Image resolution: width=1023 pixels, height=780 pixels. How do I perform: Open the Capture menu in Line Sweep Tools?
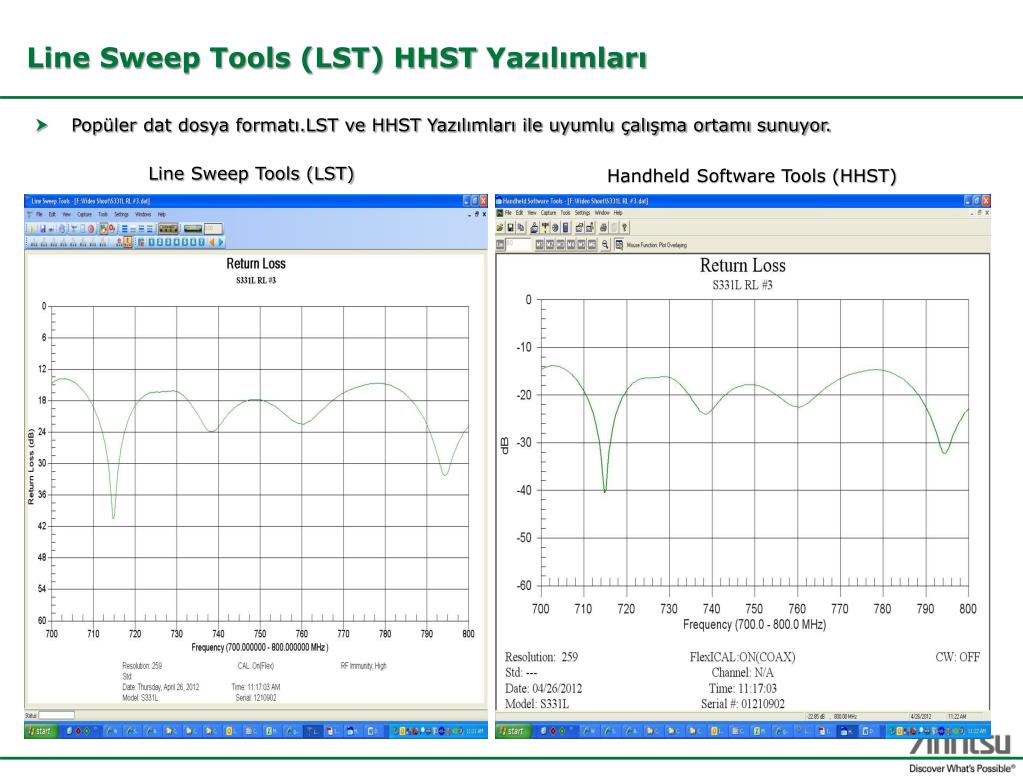point(84,215)
